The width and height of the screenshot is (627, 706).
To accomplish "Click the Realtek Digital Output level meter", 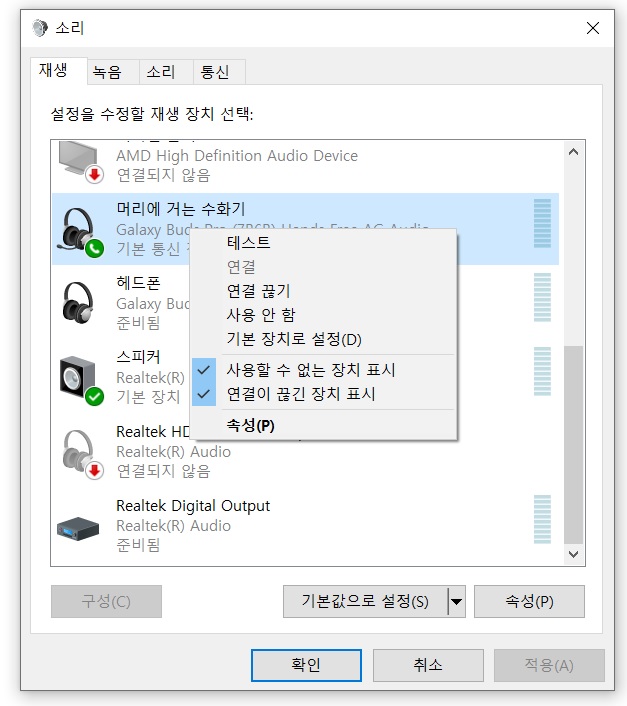I will click(x=542, y=519).
